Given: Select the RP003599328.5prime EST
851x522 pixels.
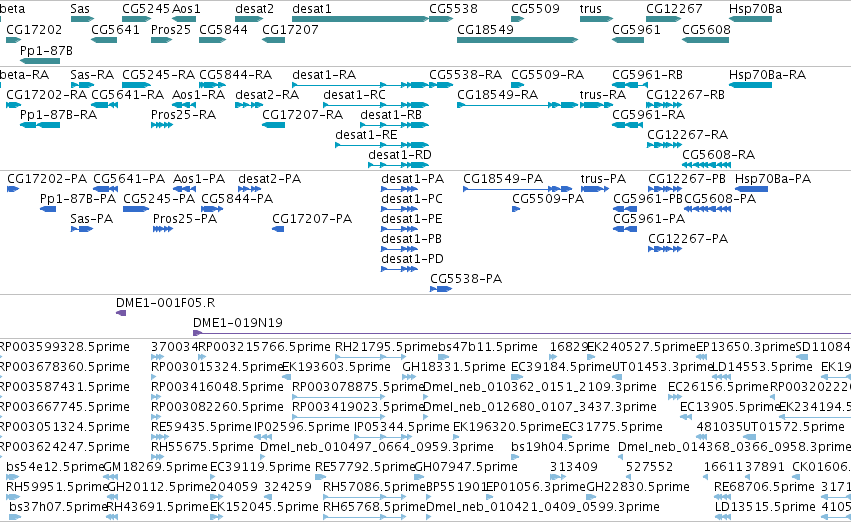Looking at the screenshot, I should (3, 357).
